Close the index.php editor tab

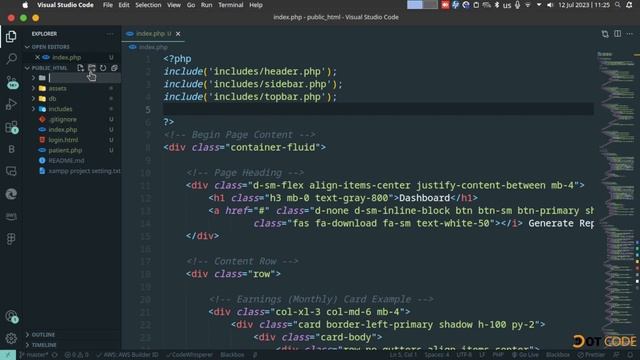[178, 34]
